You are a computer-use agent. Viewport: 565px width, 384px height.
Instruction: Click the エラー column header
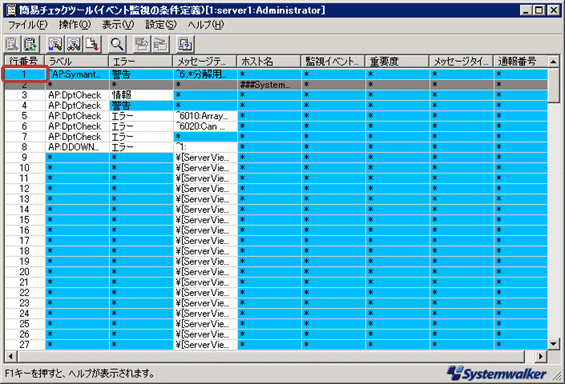141,61
